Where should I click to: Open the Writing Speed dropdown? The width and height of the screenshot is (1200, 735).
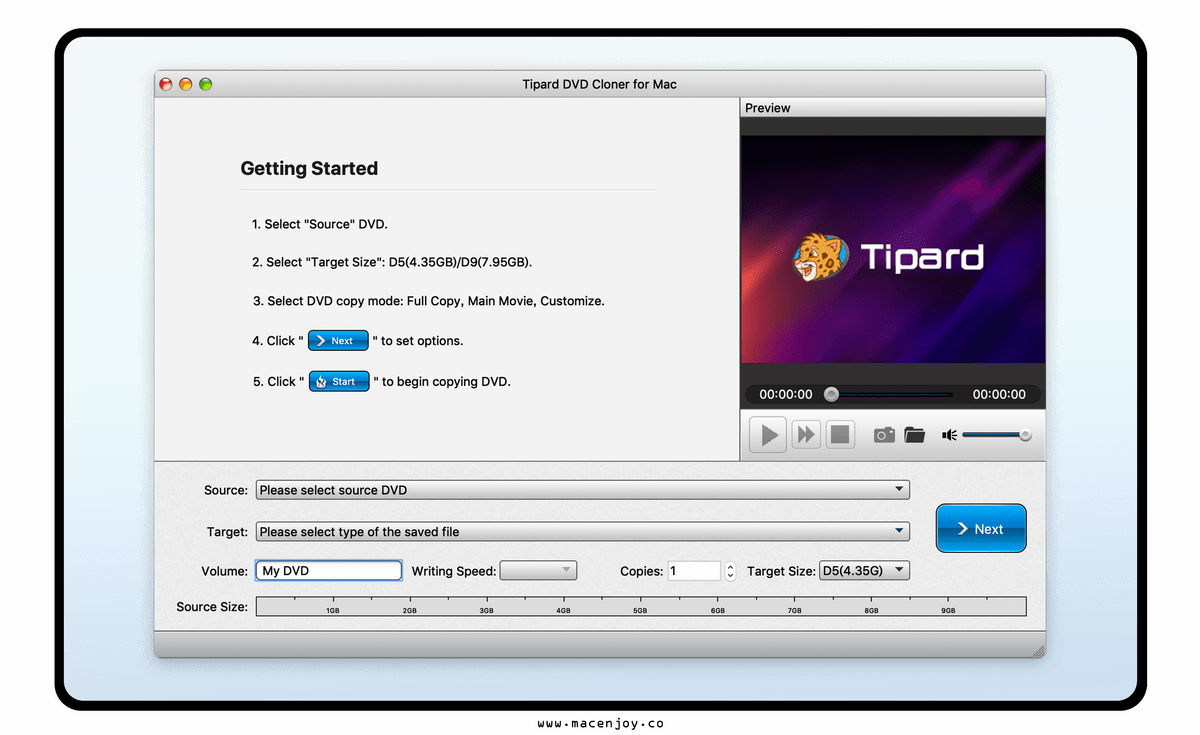pyautogui.click(x=538, y=571)
